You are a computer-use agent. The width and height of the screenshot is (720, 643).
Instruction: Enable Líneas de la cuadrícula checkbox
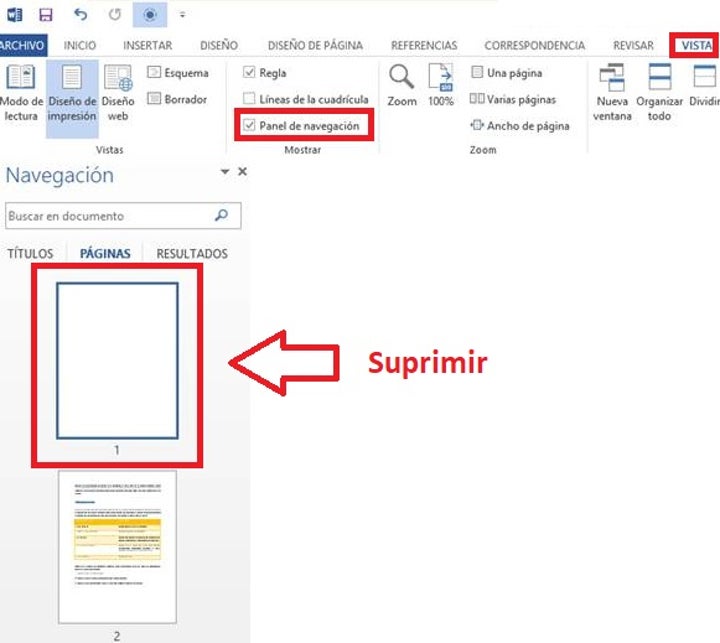click(250, 99)
